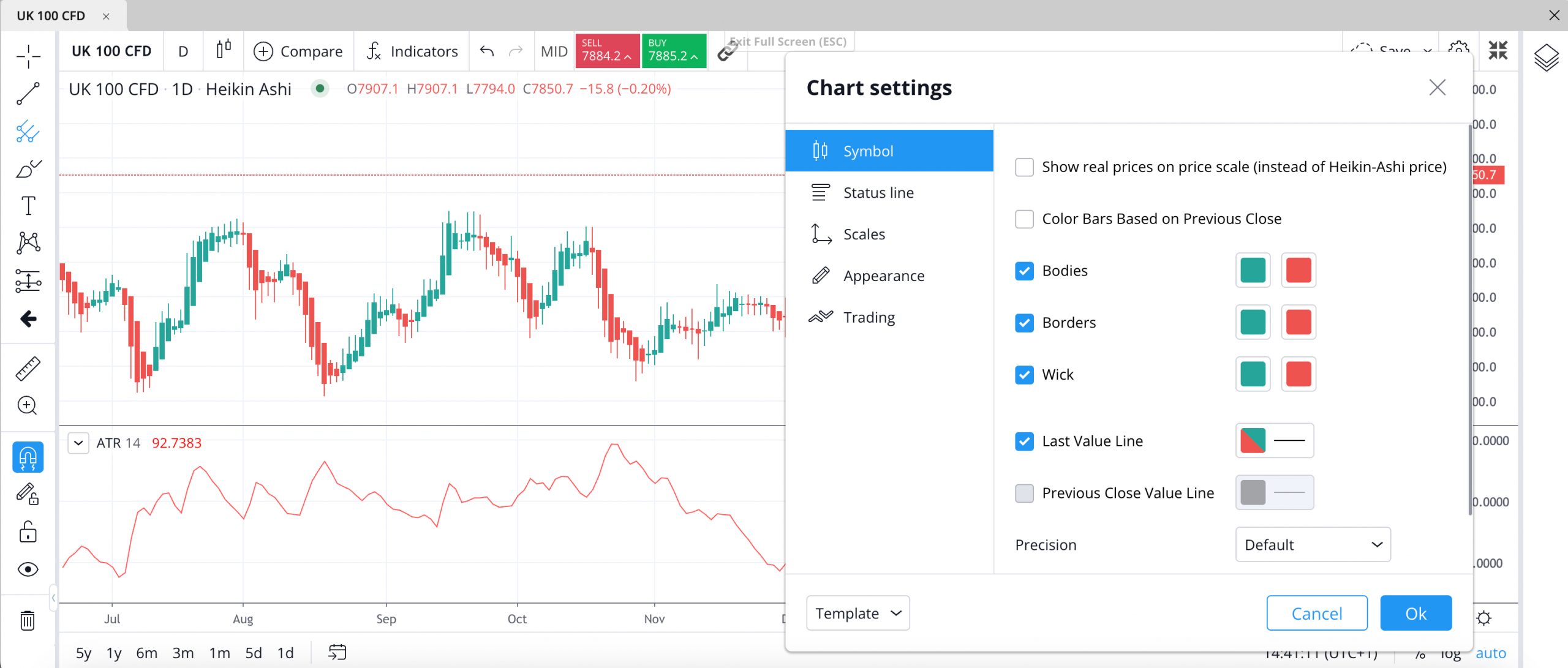Image resolution: width=1568 pixels, height=668 pixels.
Task: Click the Compare button
Action: click(x=298, y=51)
